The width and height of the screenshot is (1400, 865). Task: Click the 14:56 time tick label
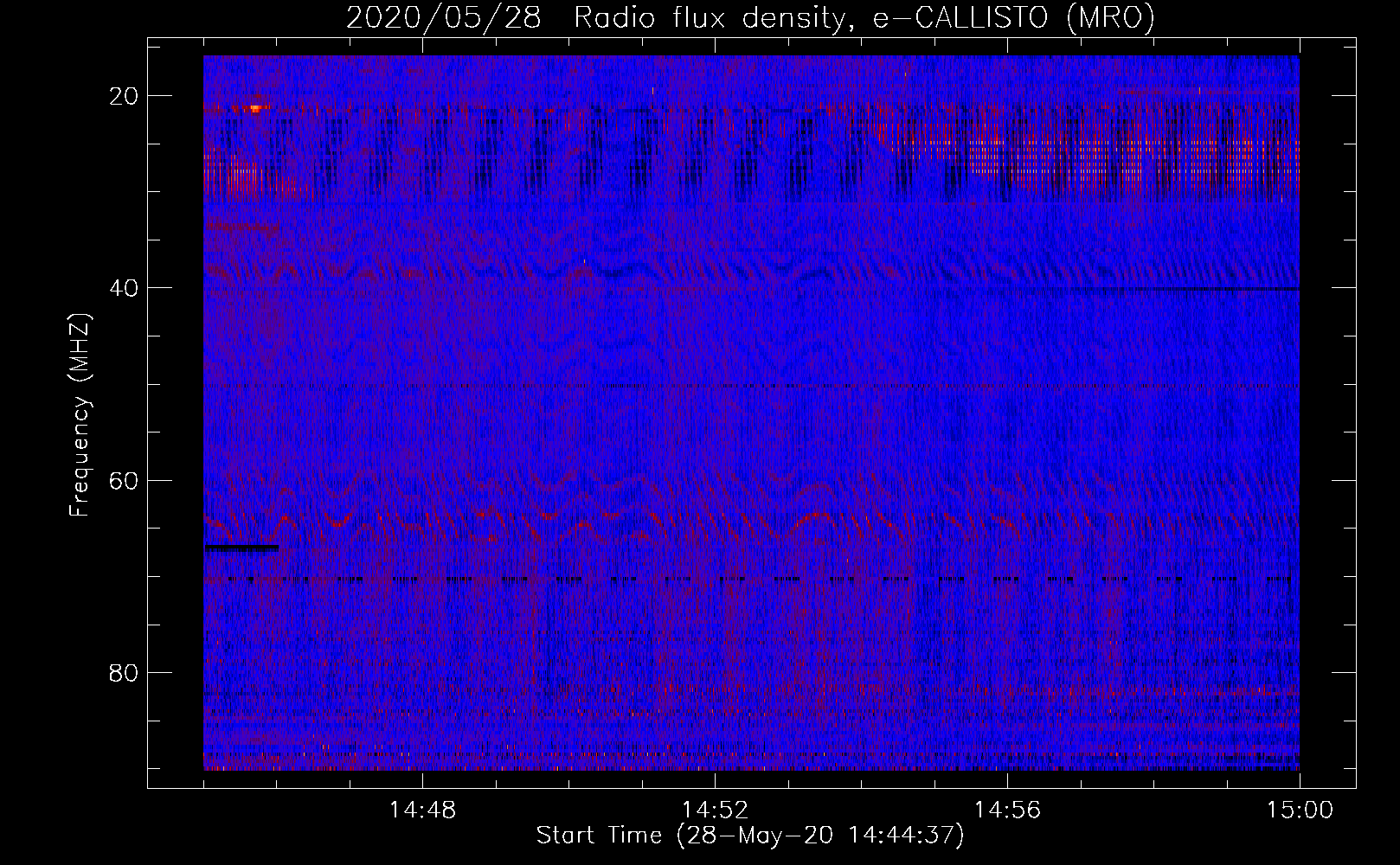(x=1007, y=811)
